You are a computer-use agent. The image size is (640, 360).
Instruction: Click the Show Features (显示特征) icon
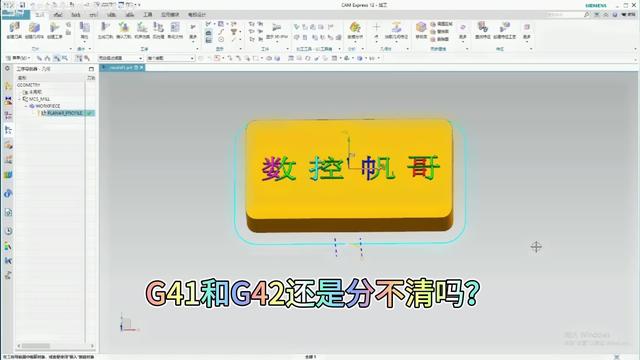[482, 28]
